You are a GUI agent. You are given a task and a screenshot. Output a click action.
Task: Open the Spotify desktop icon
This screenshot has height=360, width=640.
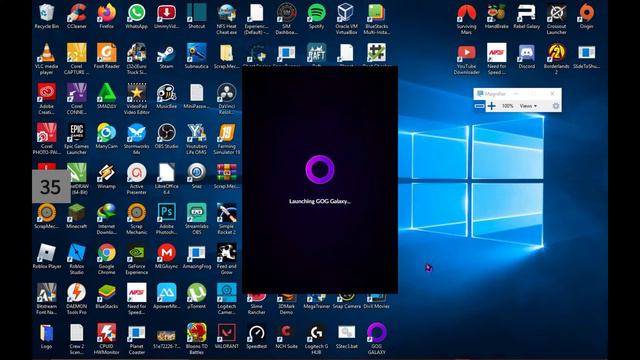pyautogui.click(x=316, y=16)
